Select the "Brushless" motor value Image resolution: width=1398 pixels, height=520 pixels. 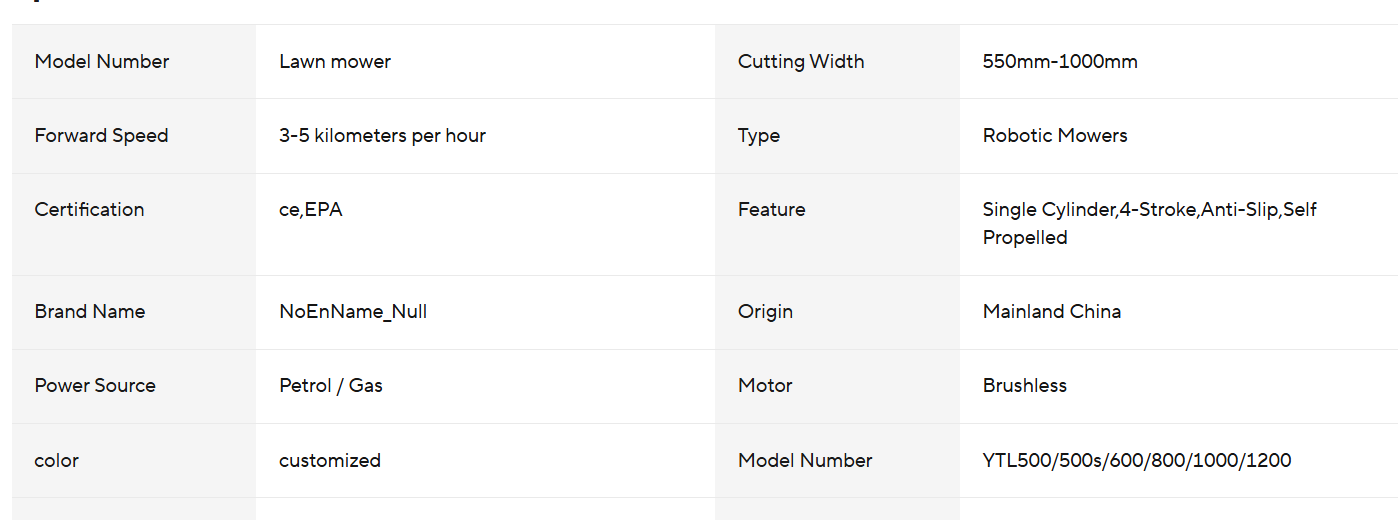pyautogui.click(x=1025, y=386)
